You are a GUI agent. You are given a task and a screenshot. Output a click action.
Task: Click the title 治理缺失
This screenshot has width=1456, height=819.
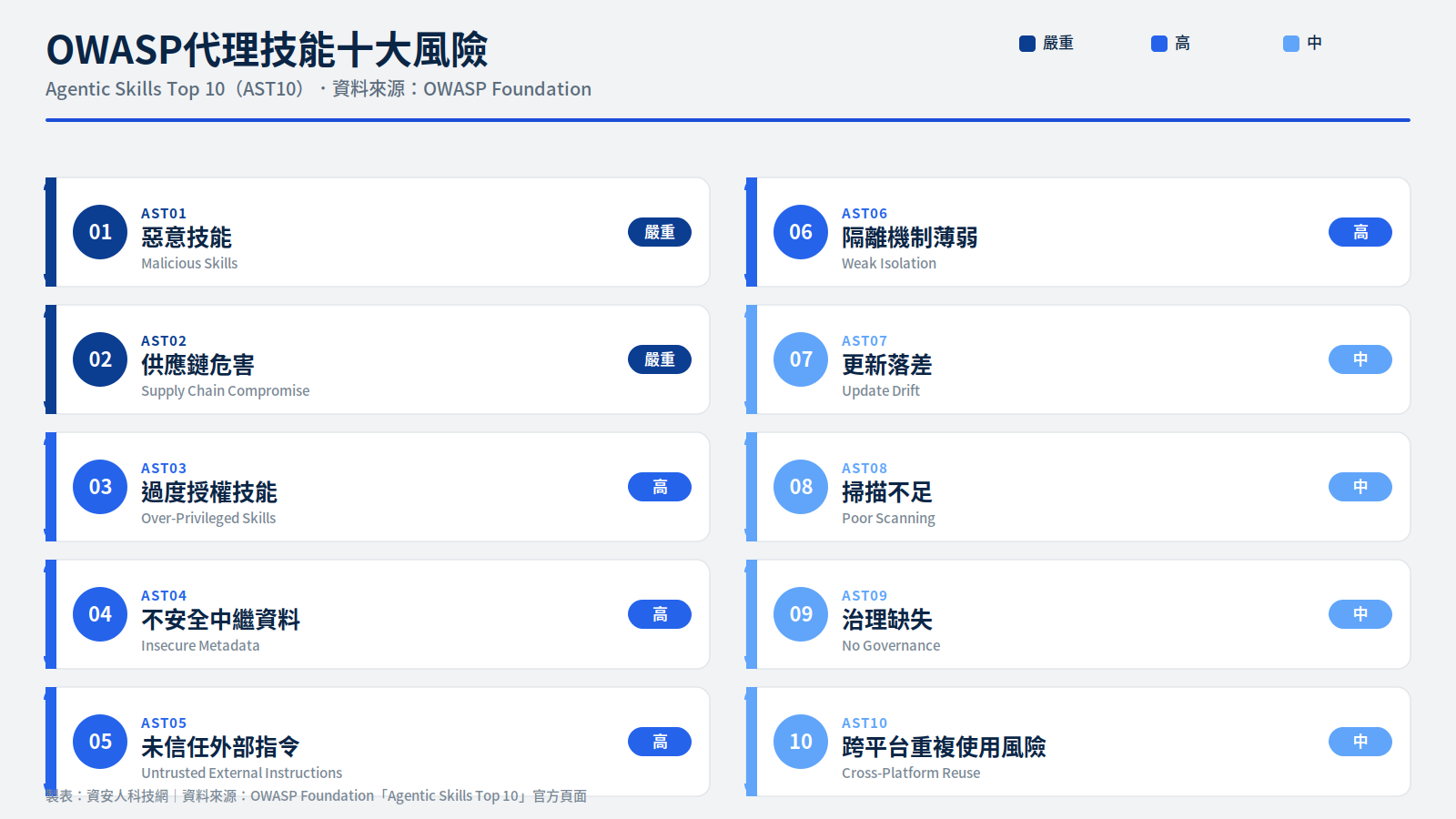tap(887, 620)
